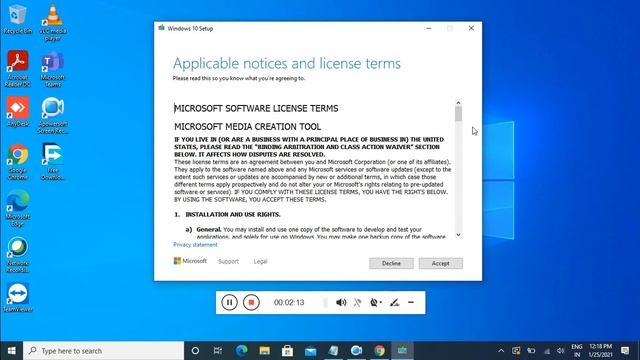
Task: Open Network Recording desktop shortcut
Action: point(18,255)
